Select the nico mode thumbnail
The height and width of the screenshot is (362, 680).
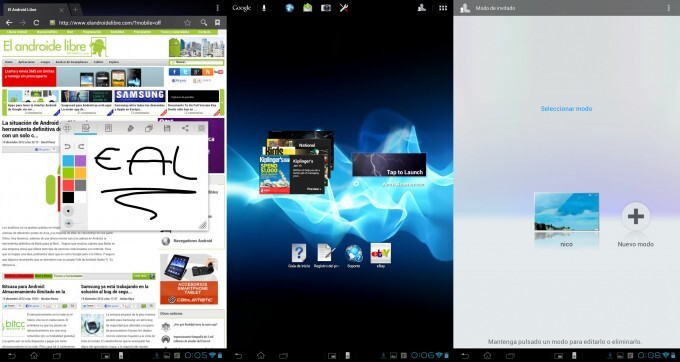pos(566,212)
